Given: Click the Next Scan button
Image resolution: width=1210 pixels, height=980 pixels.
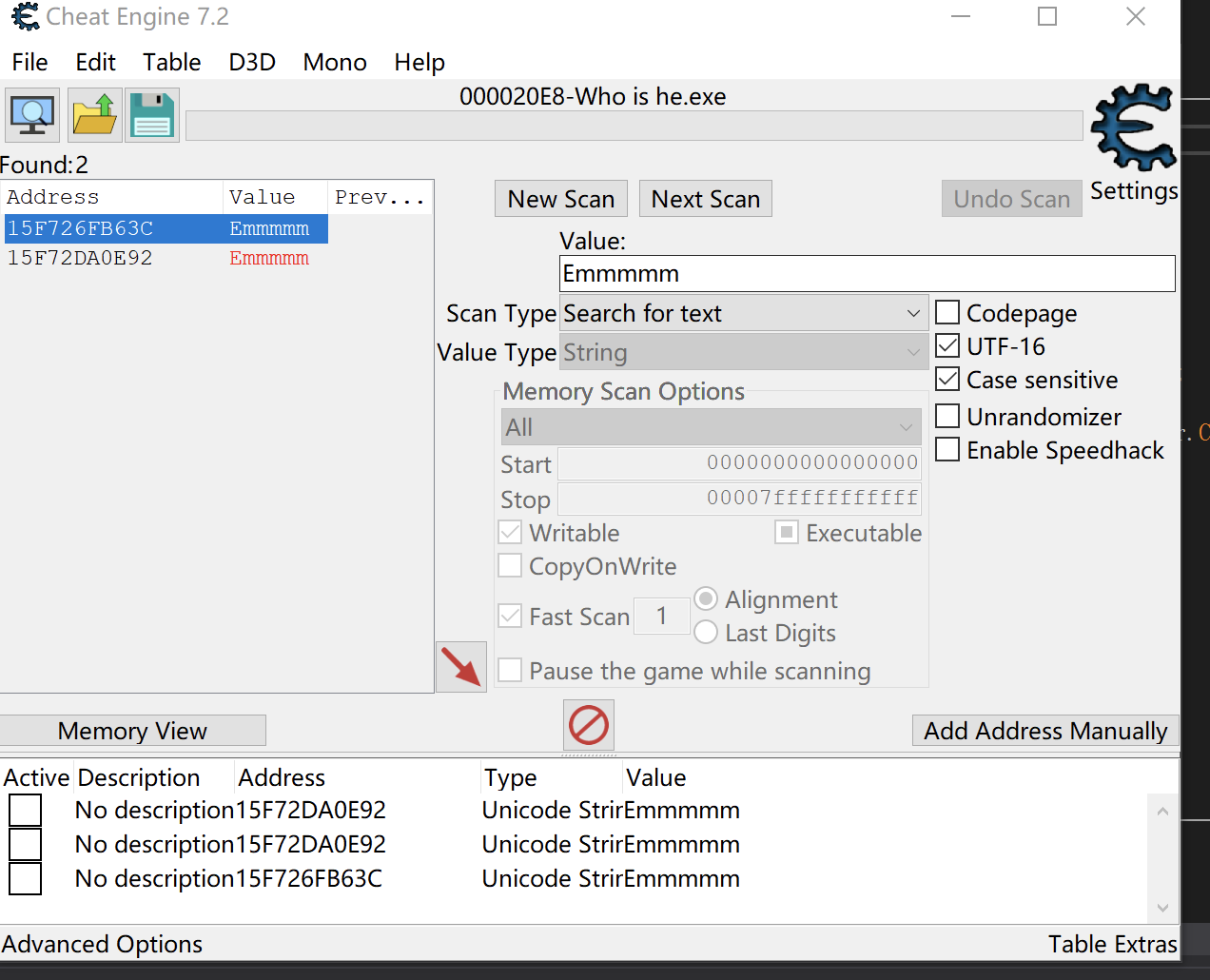Looking at the screenshot, I should point(706,199).
